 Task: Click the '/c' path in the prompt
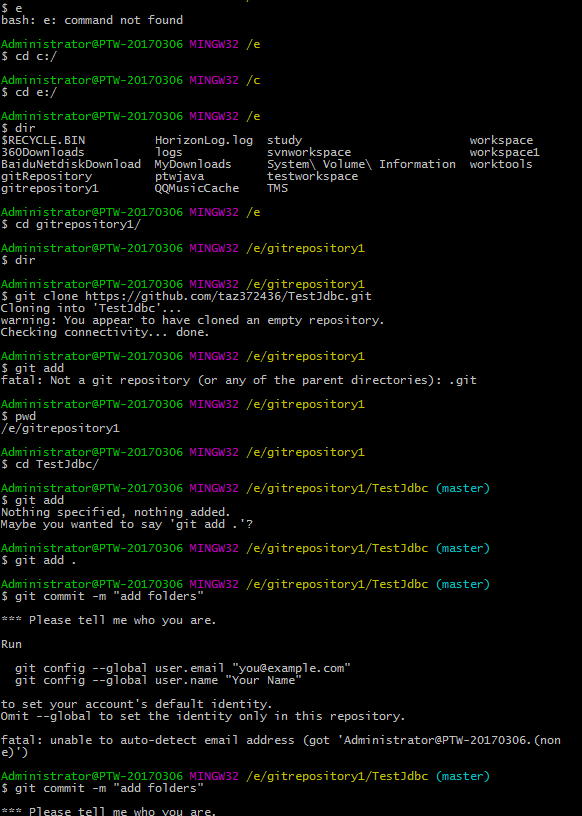[253, 80]
